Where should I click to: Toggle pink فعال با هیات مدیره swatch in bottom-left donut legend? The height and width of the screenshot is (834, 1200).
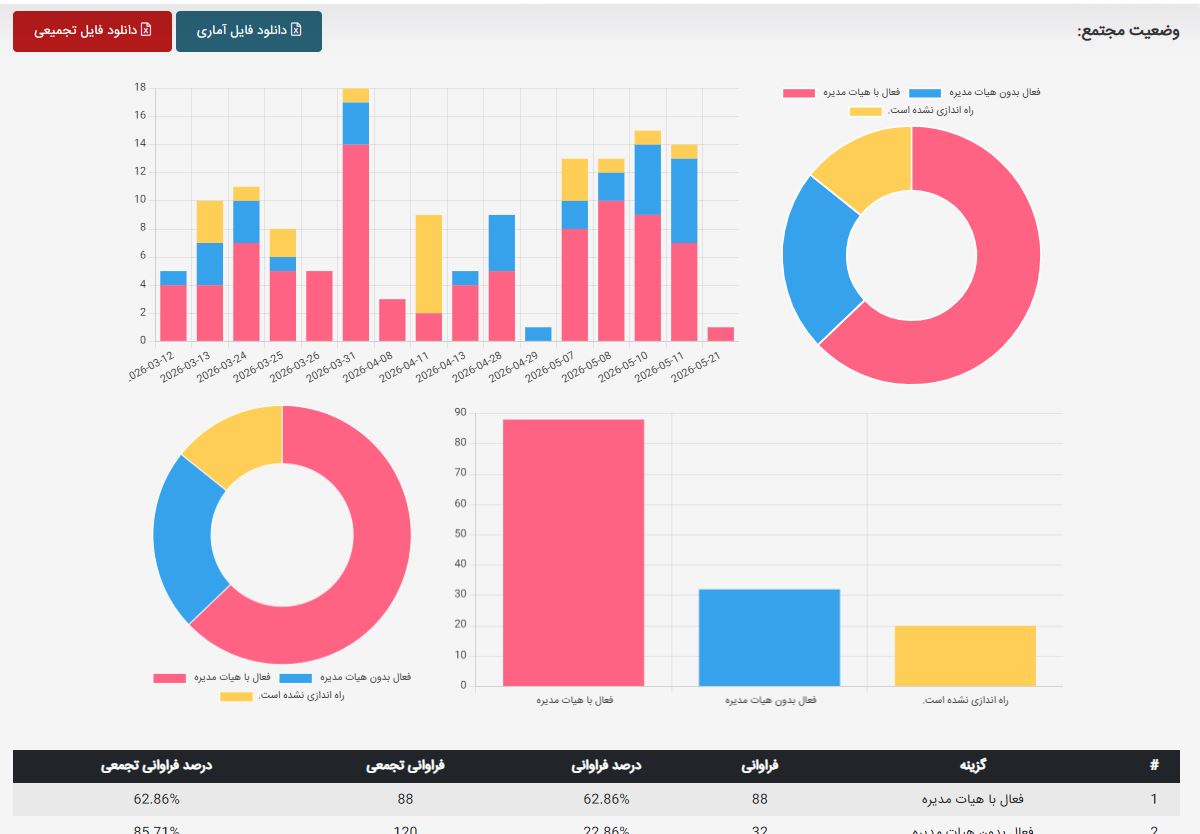pyautogui.click(x=170, y=678)
